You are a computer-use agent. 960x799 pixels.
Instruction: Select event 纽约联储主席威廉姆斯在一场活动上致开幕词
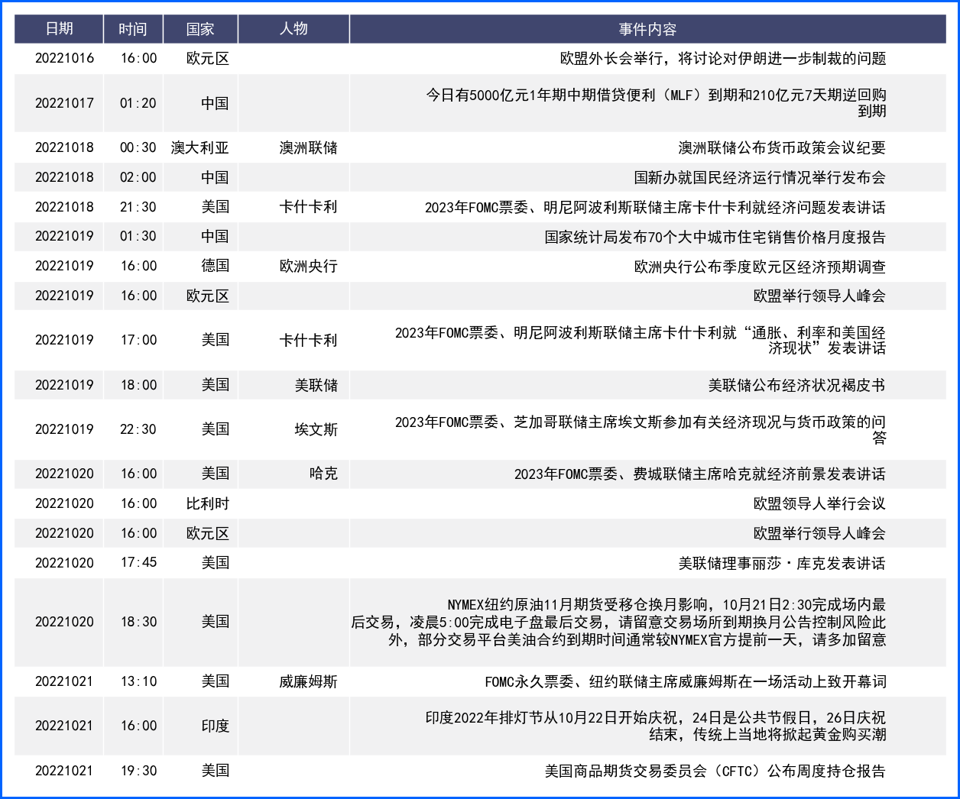point(737,681)
